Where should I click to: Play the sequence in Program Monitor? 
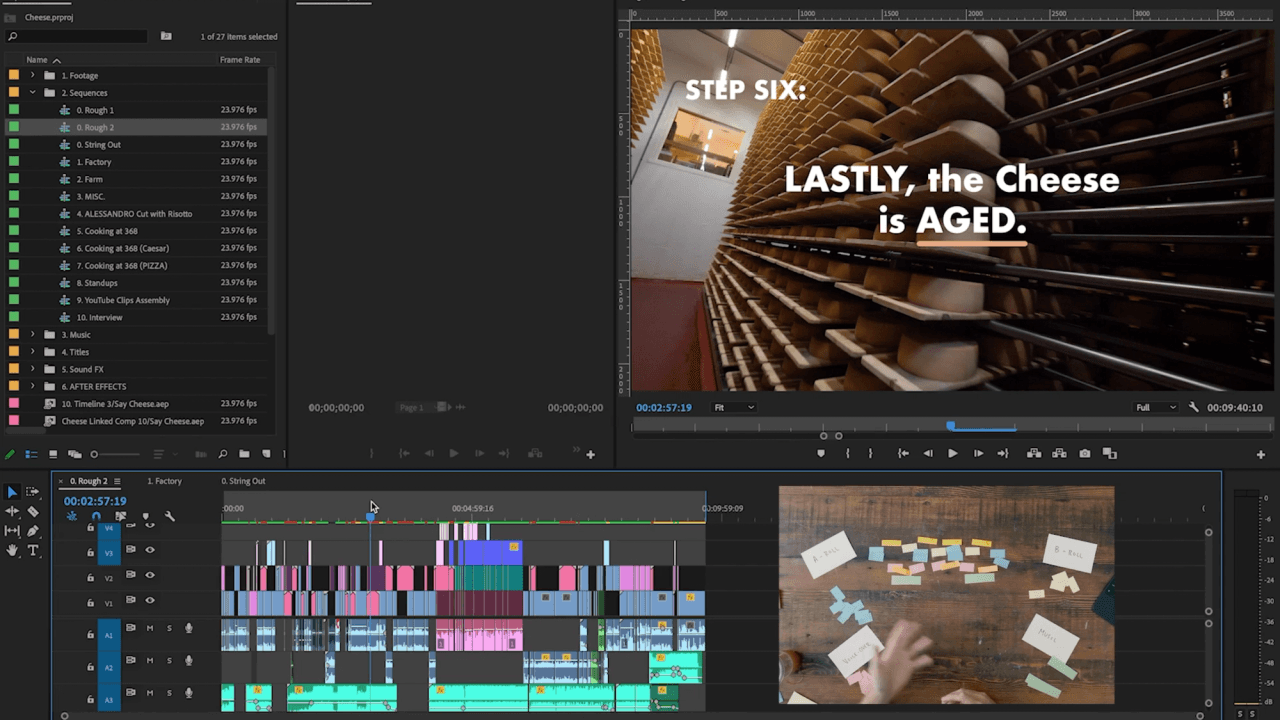[x=952, y=453]
